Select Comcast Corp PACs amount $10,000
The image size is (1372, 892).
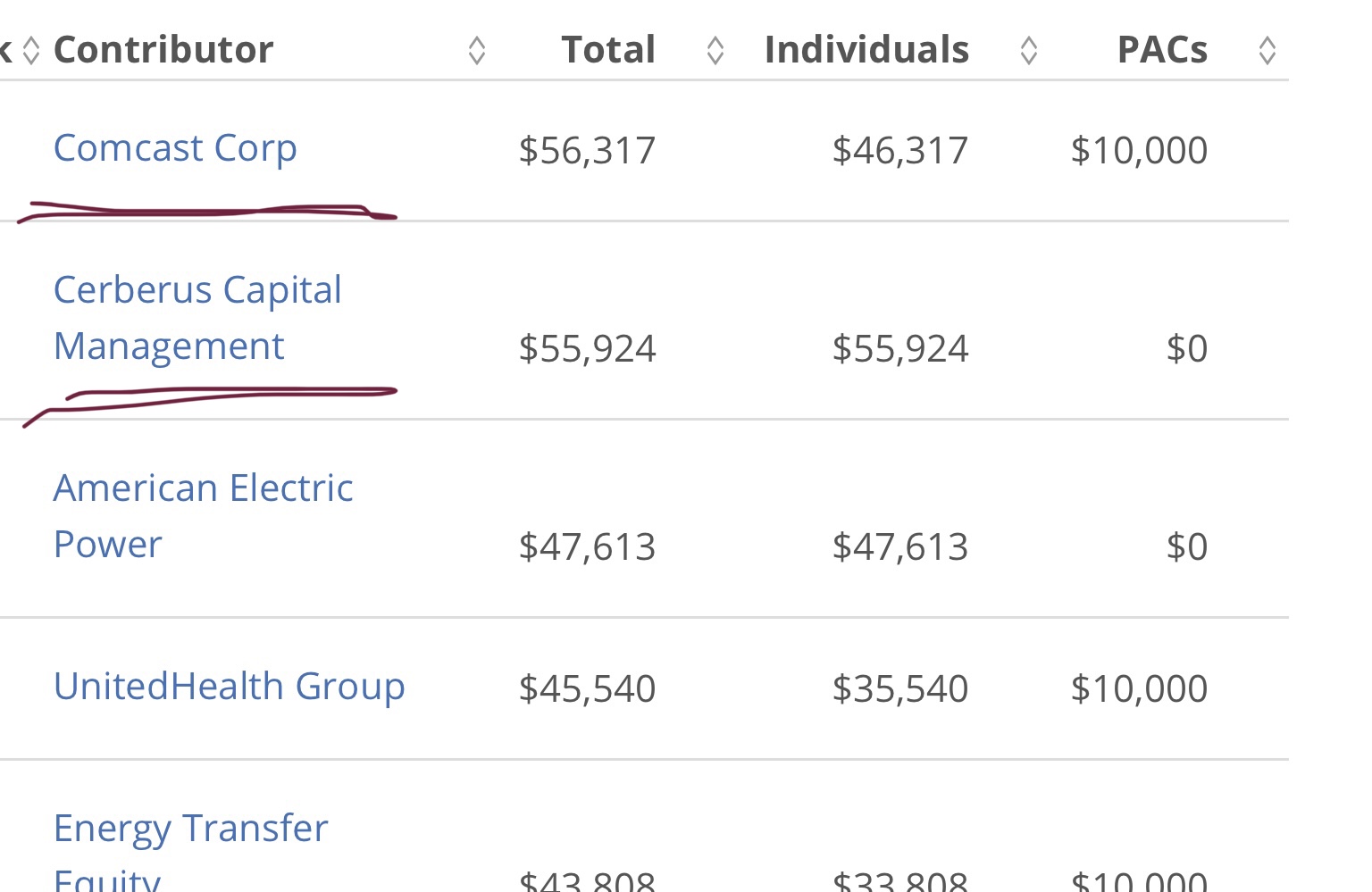pyautogui.click(x=1139, y=150)
